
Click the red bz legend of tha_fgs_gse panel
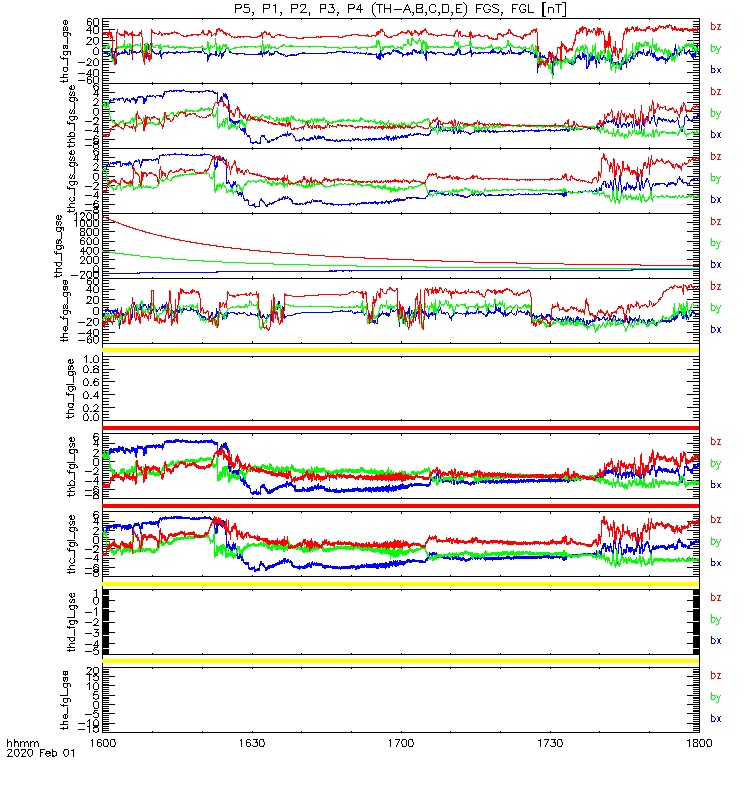click(x=716, y=27)
